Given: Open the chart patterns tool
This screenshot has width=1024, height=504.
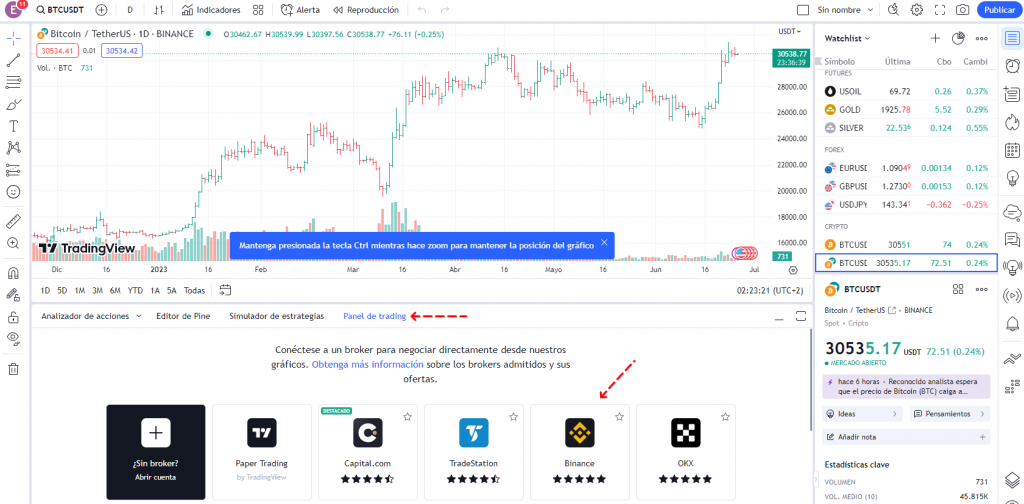Looking at the screenshot, I should tap(14, 148).
